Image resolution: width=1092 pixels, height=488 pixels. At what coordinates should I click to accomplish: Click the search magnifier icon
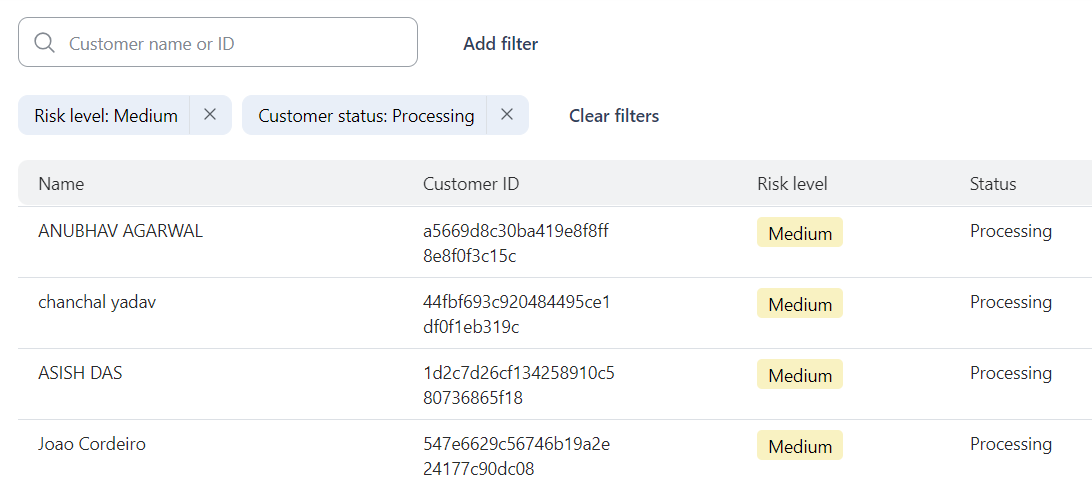[x=44, y=43]
